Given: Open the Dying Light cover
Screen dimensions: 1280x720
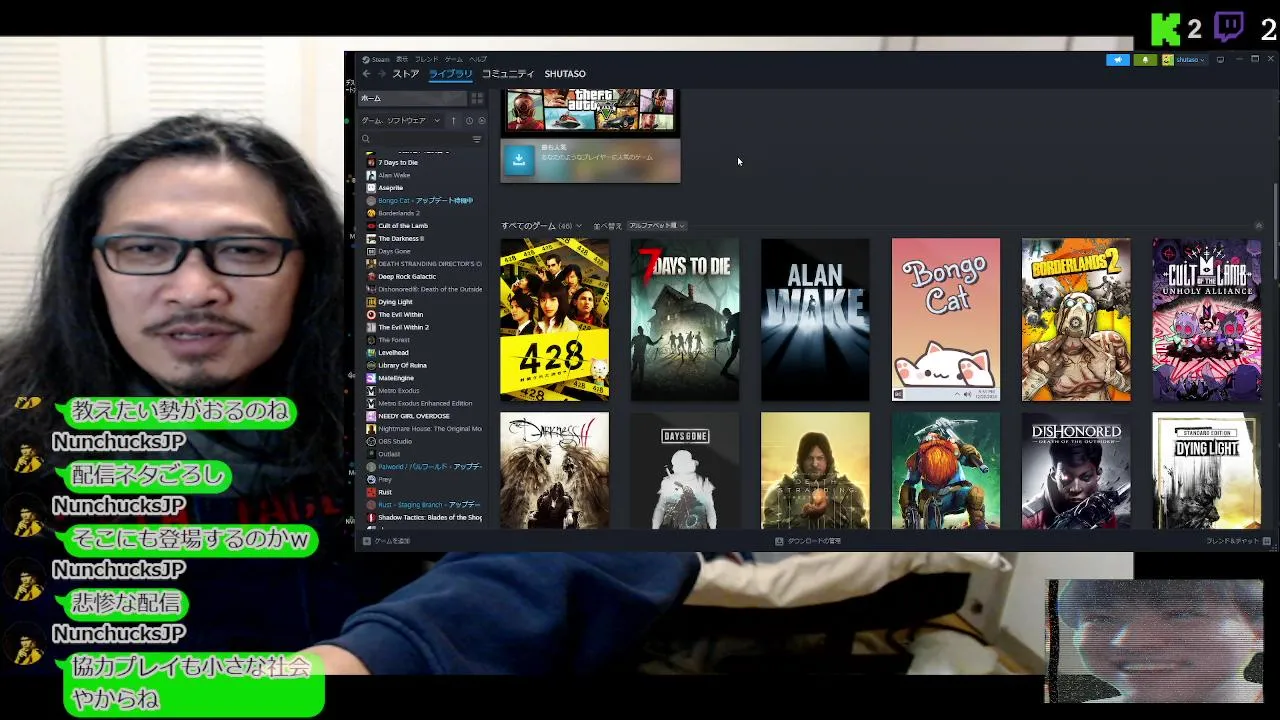Looking at the screenshot, I should click(1207, 470).
